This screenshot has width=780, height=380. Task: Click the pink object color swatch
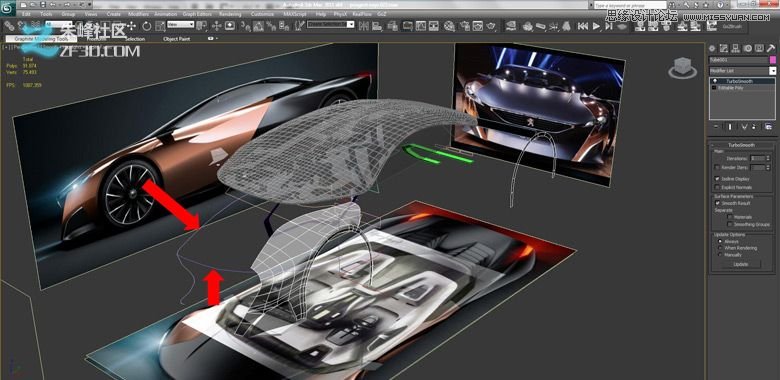point(773,60)
